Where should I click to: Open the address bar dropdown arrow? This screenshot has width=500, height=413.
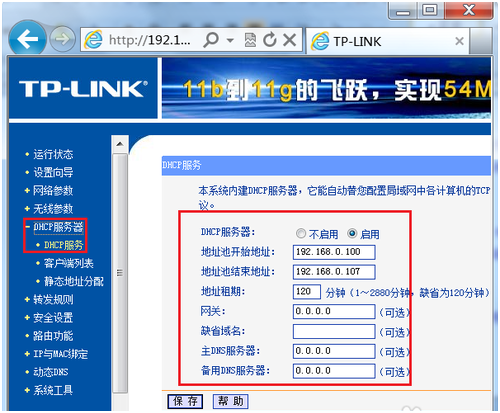pyautogui.click(x=230, y=40)
